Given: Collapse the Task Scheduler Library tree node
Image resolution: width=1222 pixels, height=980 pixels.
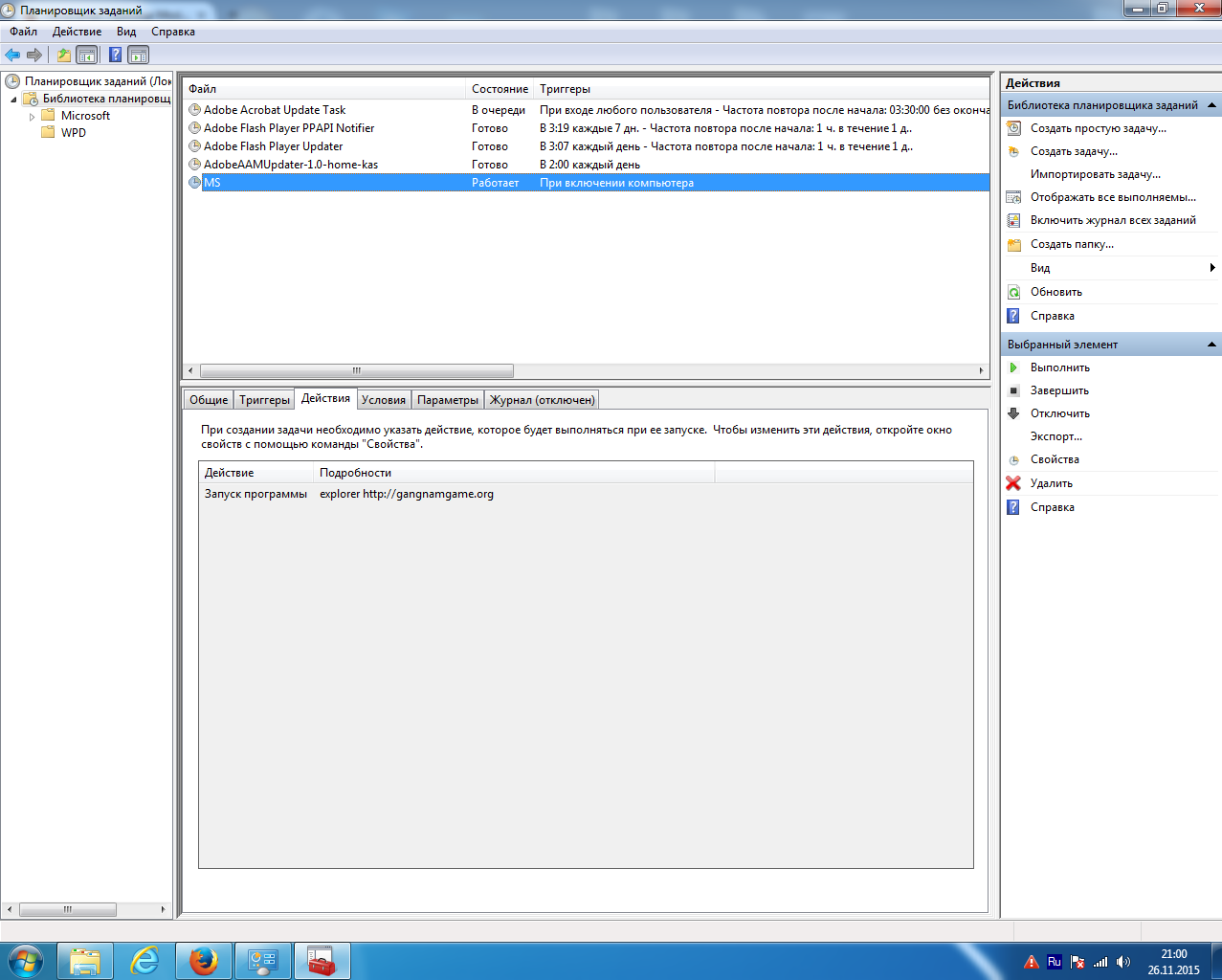Looking at the screenshot, I should click(13, 100).
